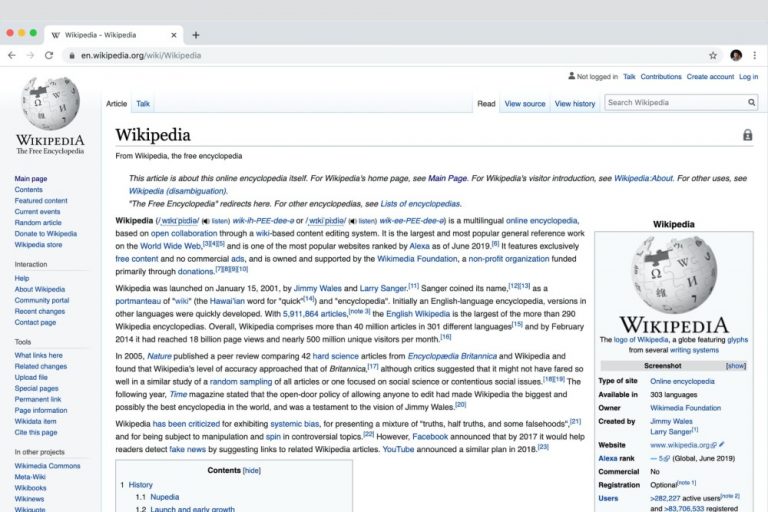Open the Encyclopædia Britannica link
Viewport: 768px width, 512px height.
pyautogui.click(x=452, y=356)
